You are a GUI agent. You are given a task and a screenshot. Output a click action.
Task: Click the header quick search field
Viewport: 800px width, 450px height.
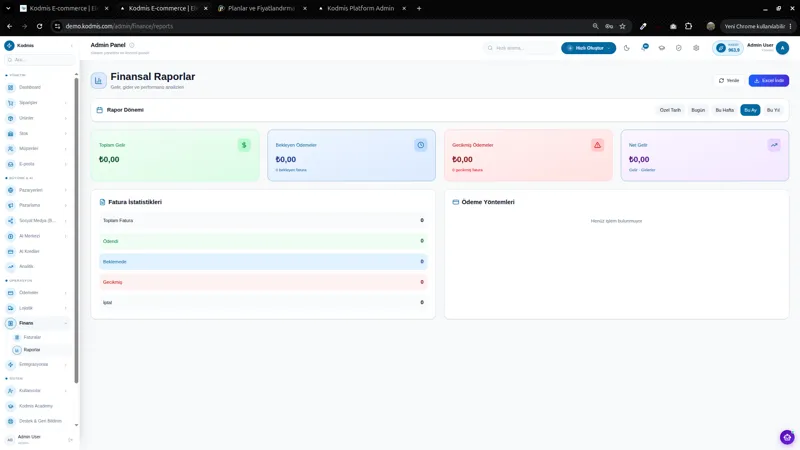[519, 48]
